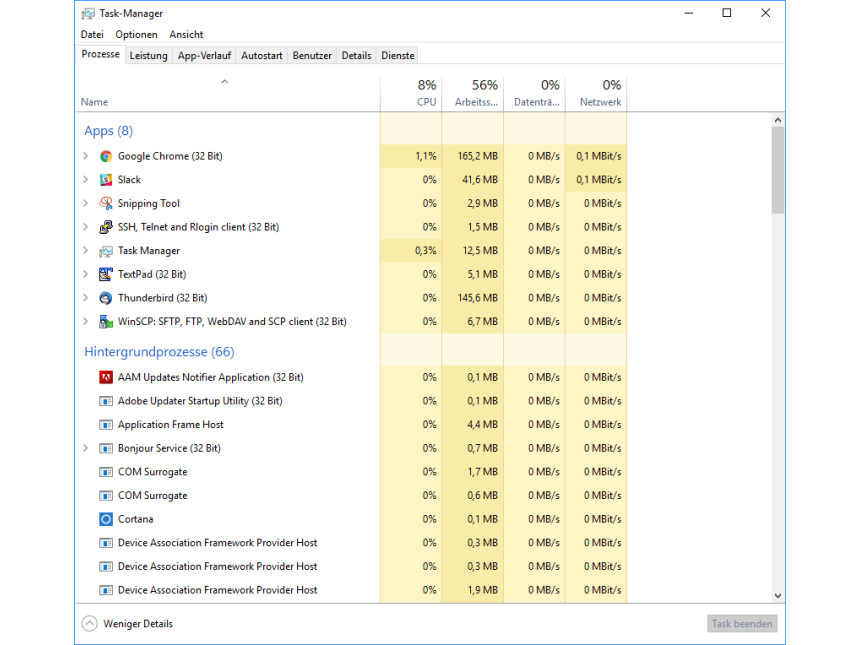Click the Task beenden button
Screen dimensions: 860x645
(x=742, y=624)
